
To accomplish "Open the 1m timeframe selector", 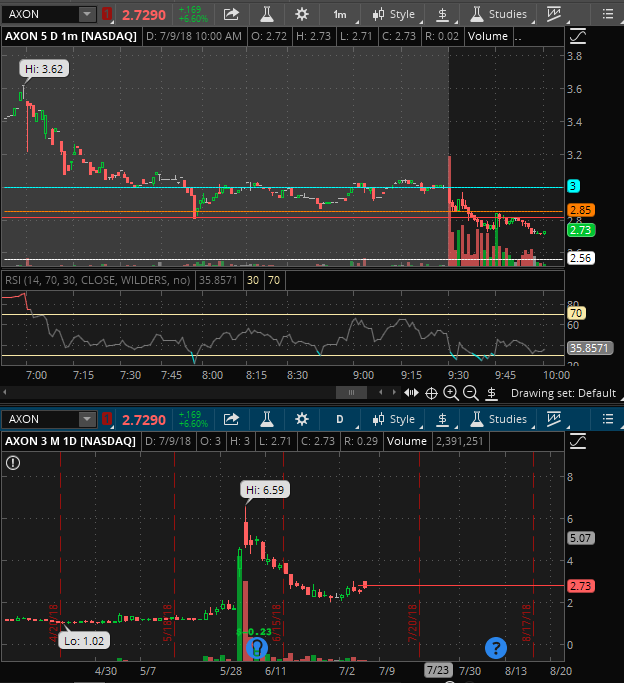I will (x=340, y=15).
